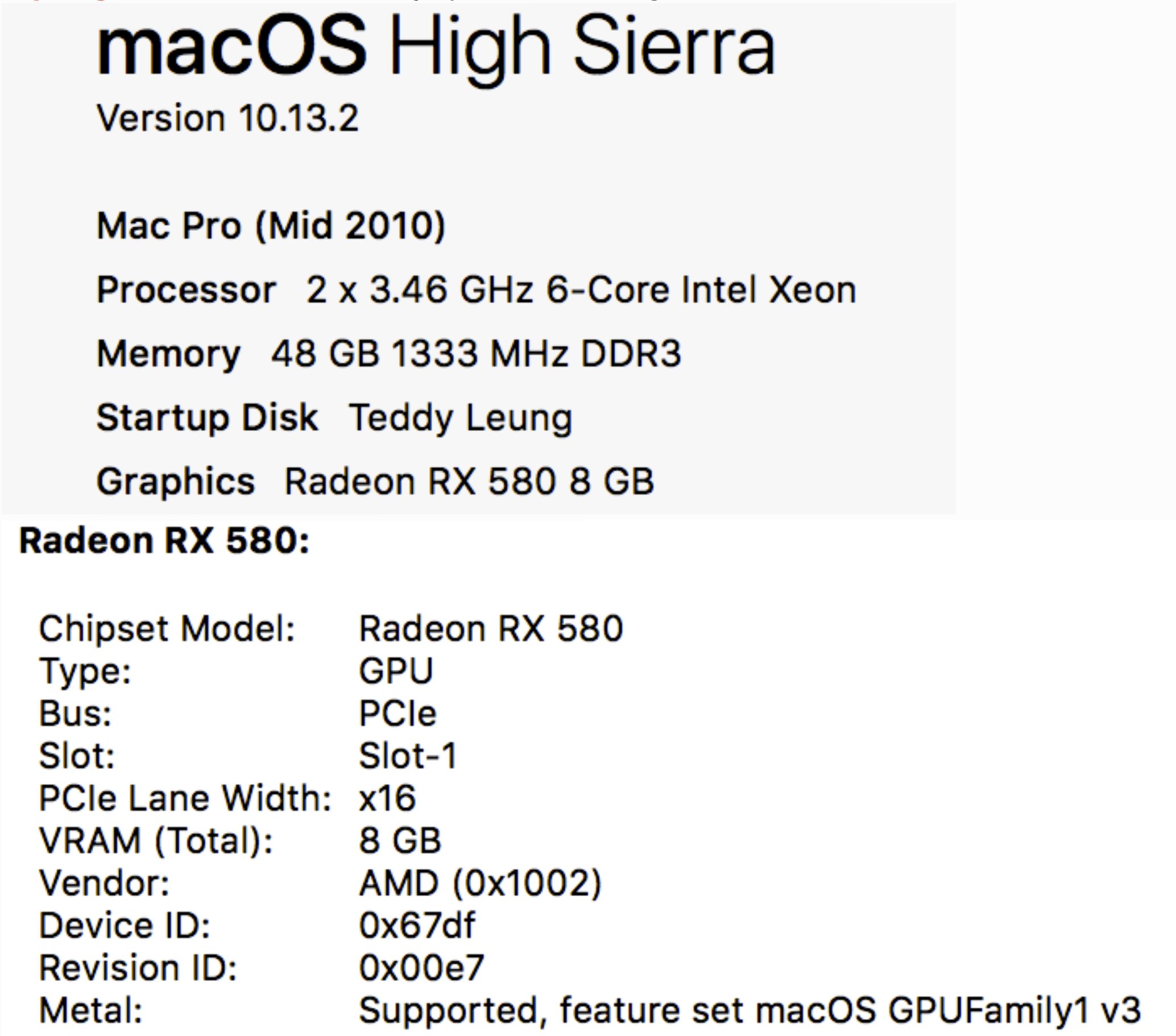Click the Version 10.13.2 text
The width and height of the screenshot is (1176, 1036).
click(x=228, y=118)
